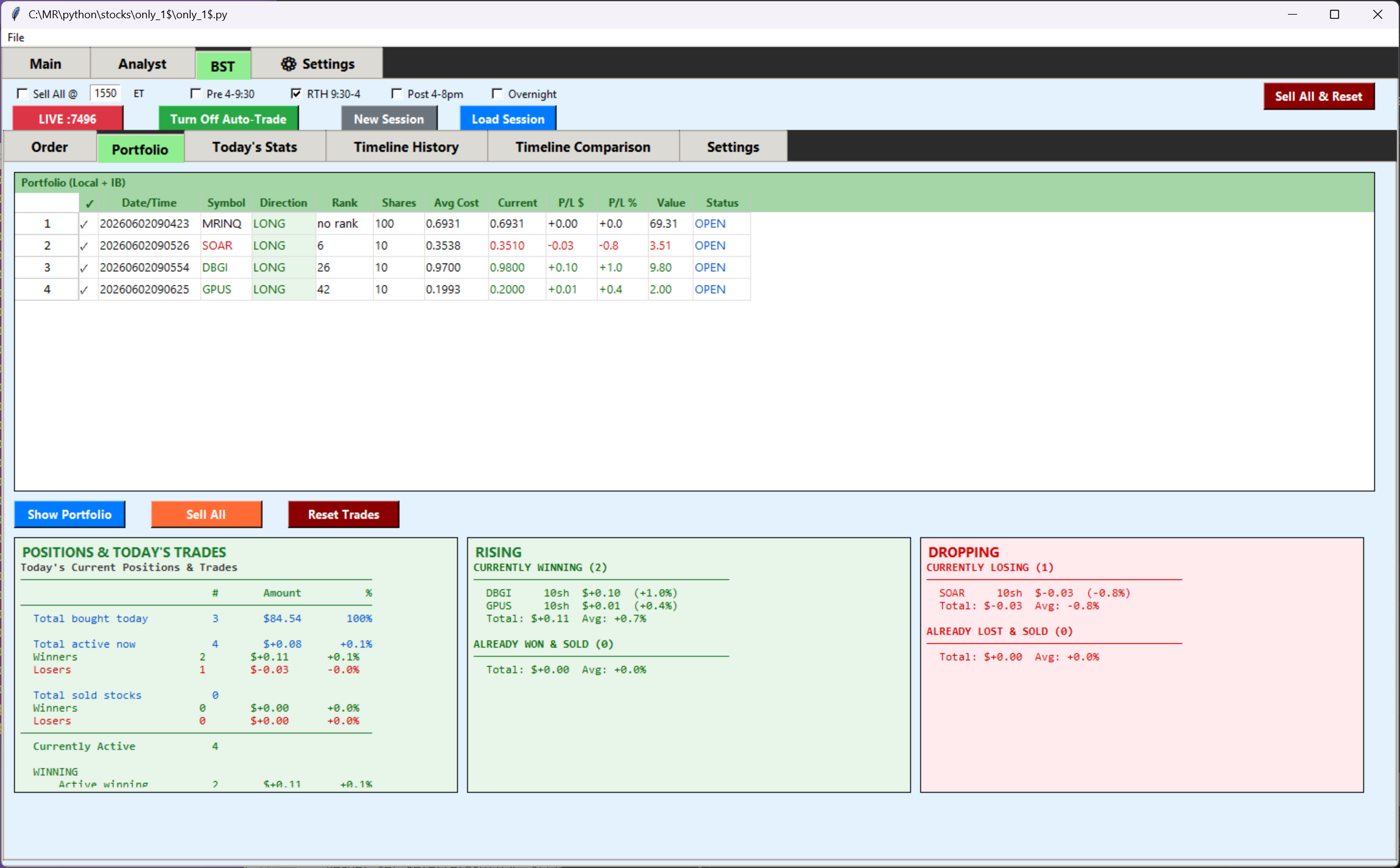Click 'CURRENTLY LOSING (1)' heading
Image resolution: width=1400 pixels, height=868 pixels.
(x=990, y=567)
